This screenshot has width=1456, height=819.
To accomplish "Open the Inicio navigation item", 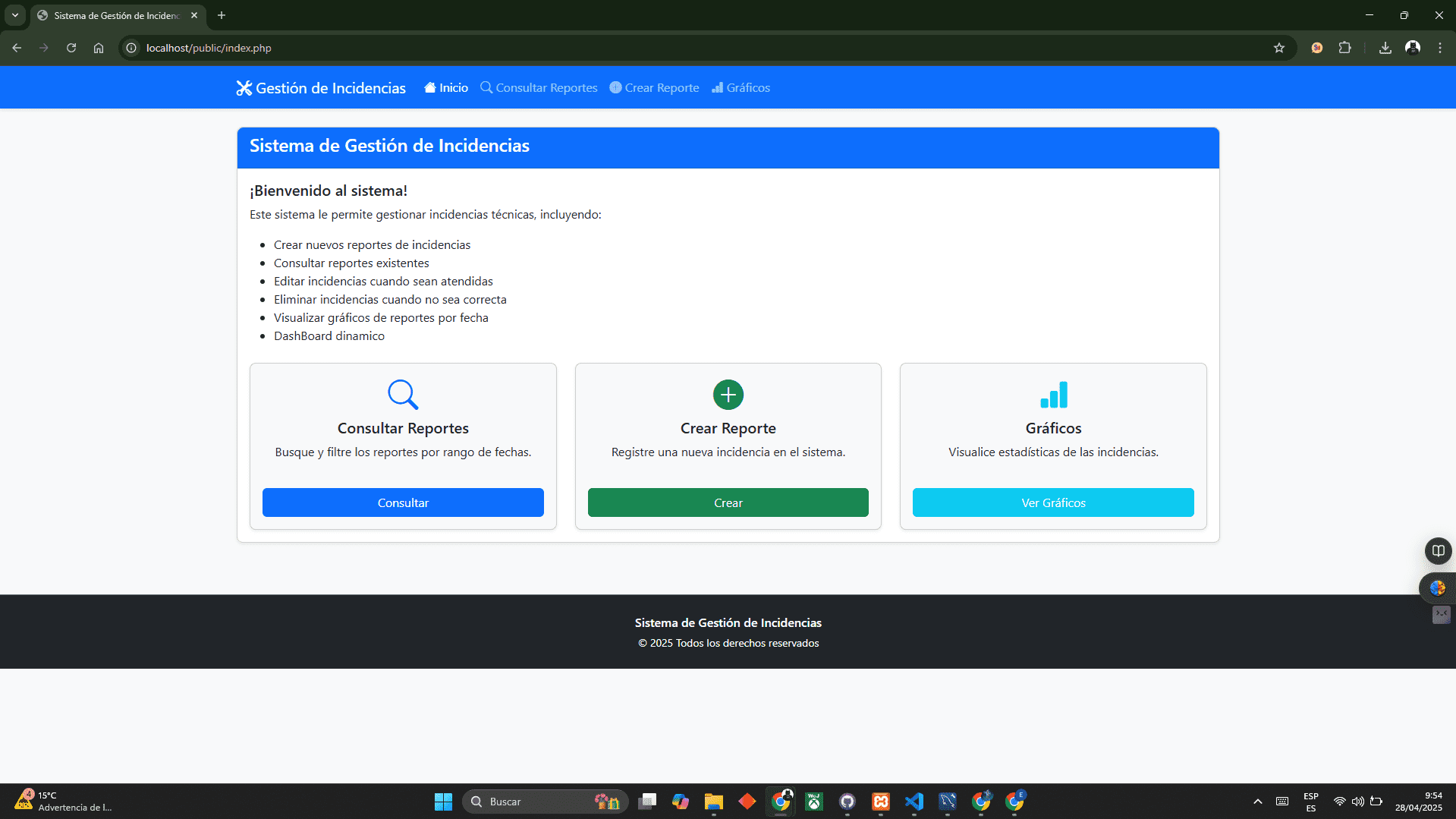I will click(x=446, y=88).
